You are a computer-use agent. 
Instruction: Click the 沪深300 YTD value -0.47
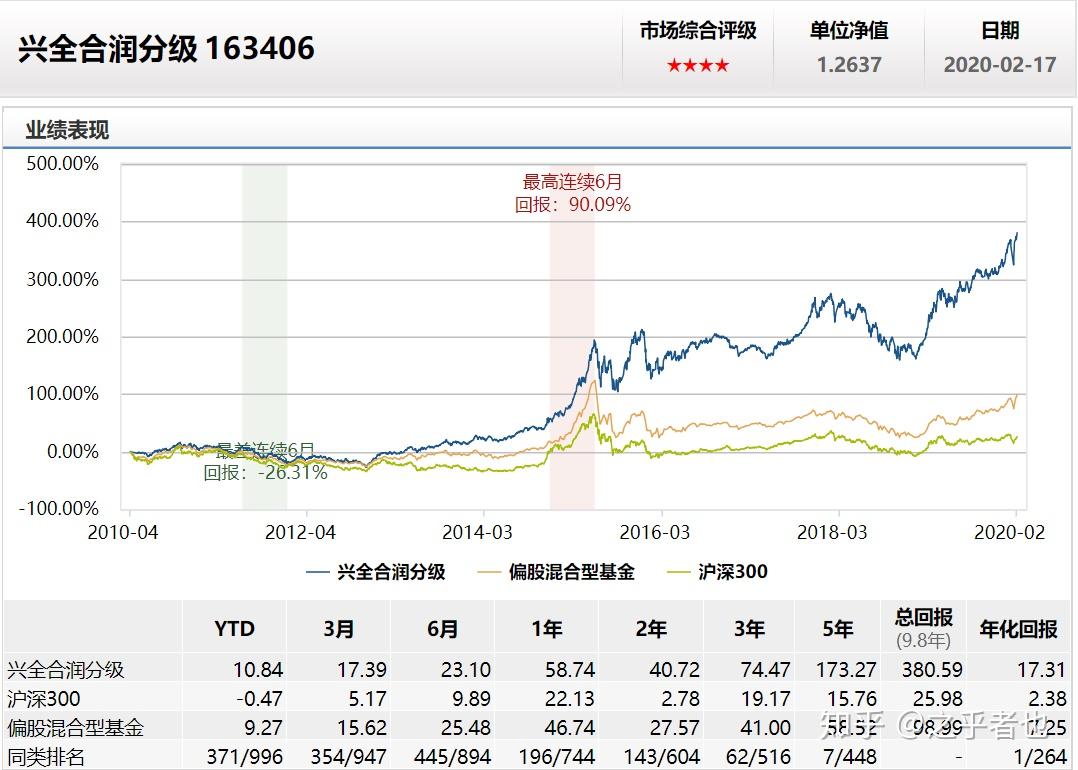point(259,699)
